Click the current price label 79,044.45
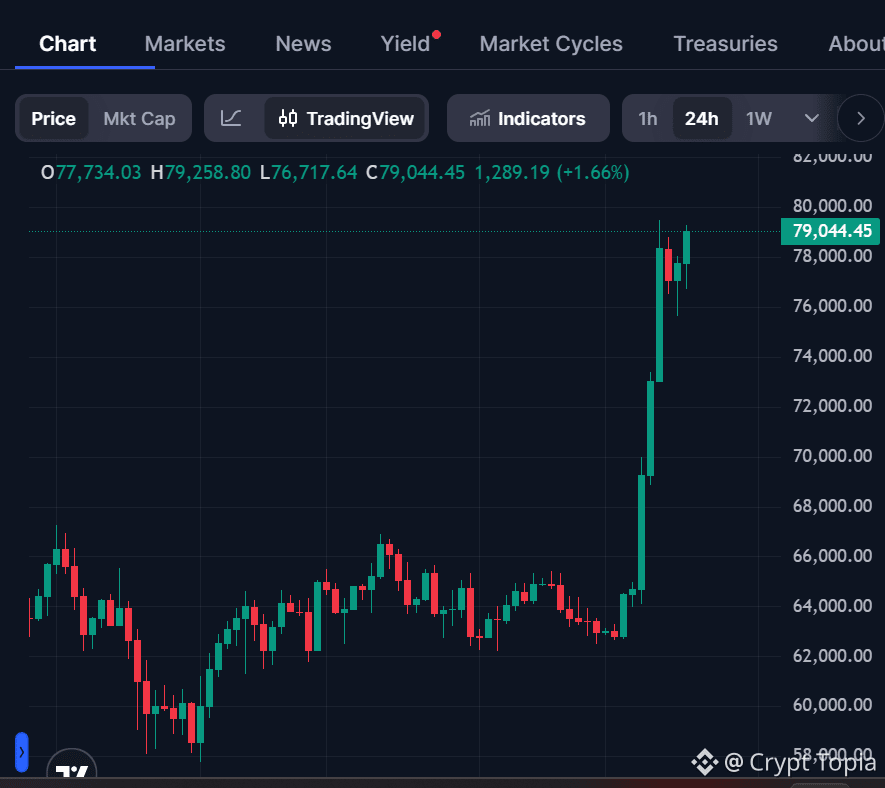 pos(830,231)
